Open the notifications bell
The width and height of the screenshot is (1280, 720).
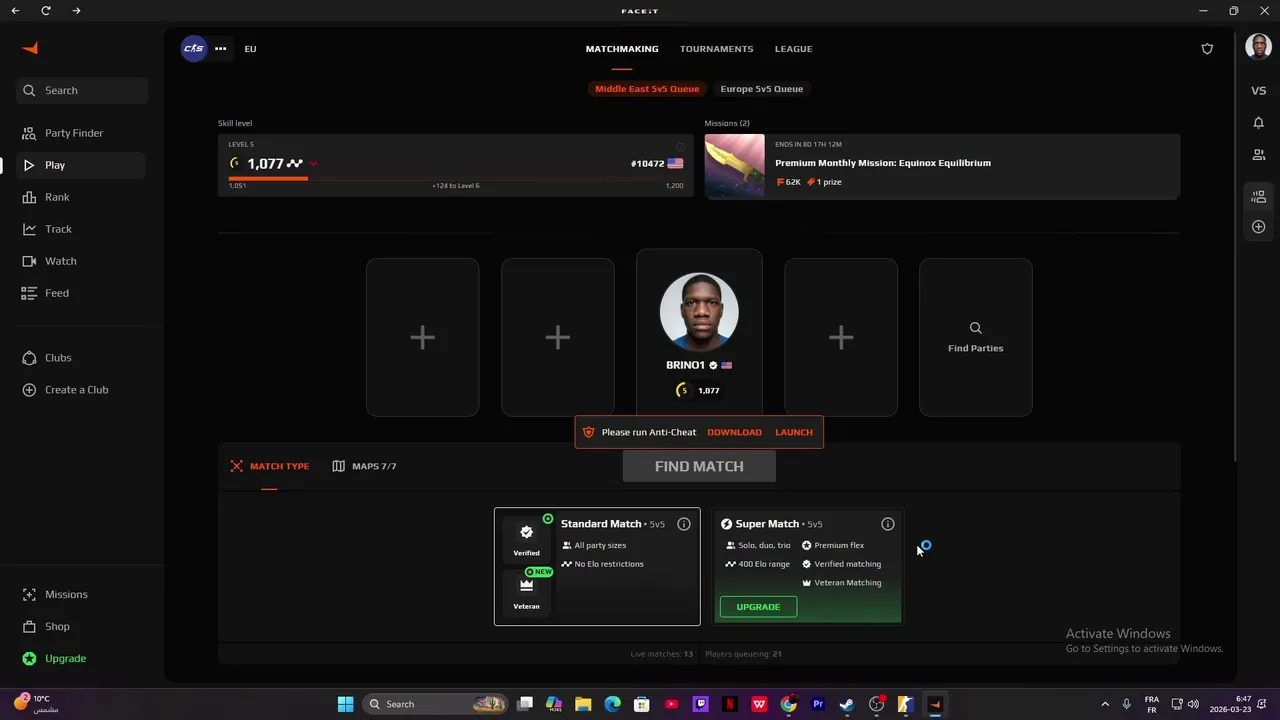[x=1258, y=123]
